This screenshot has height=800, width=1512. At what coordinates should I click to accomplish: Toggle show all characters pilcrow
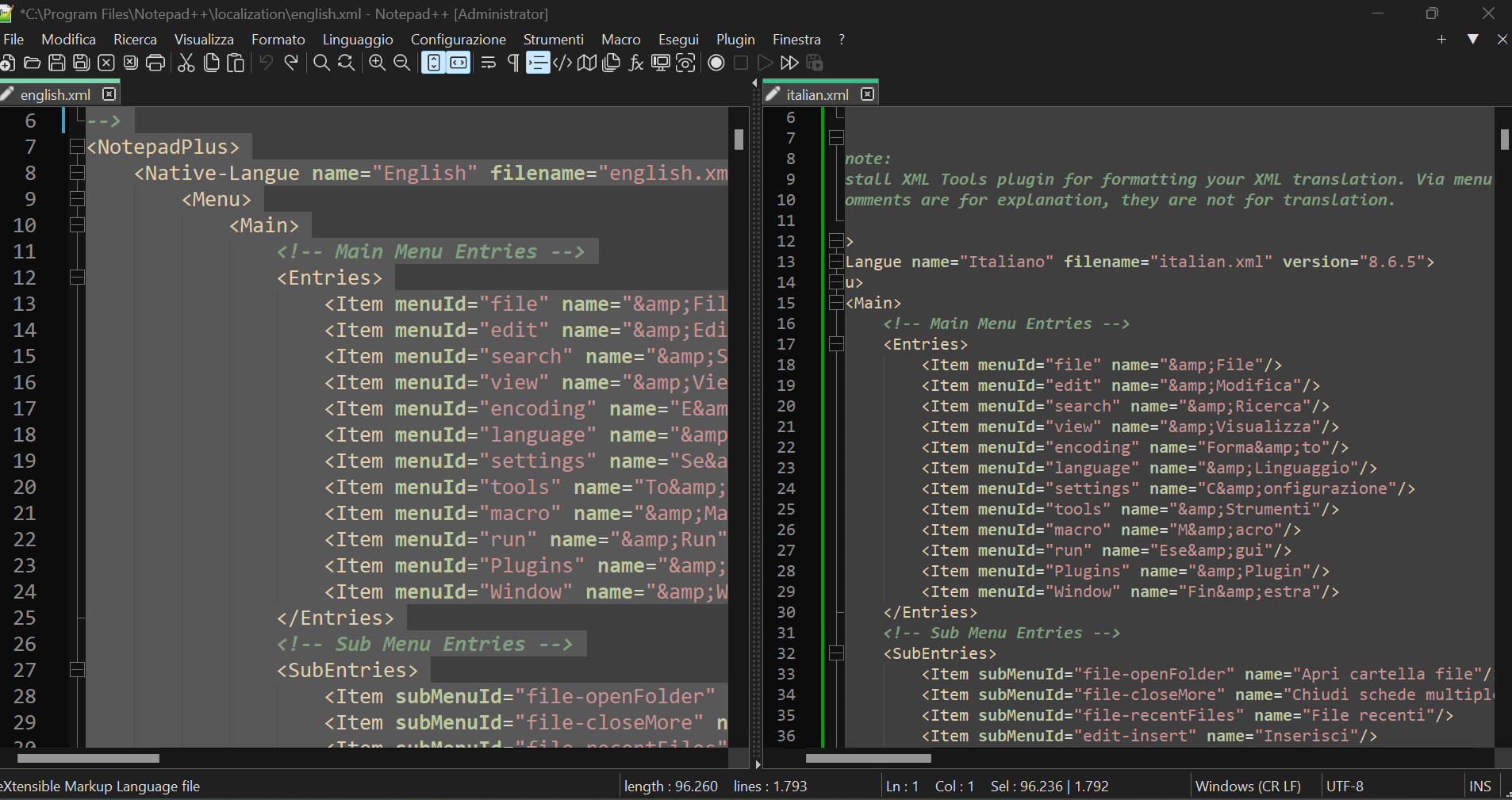pos(513,63)
